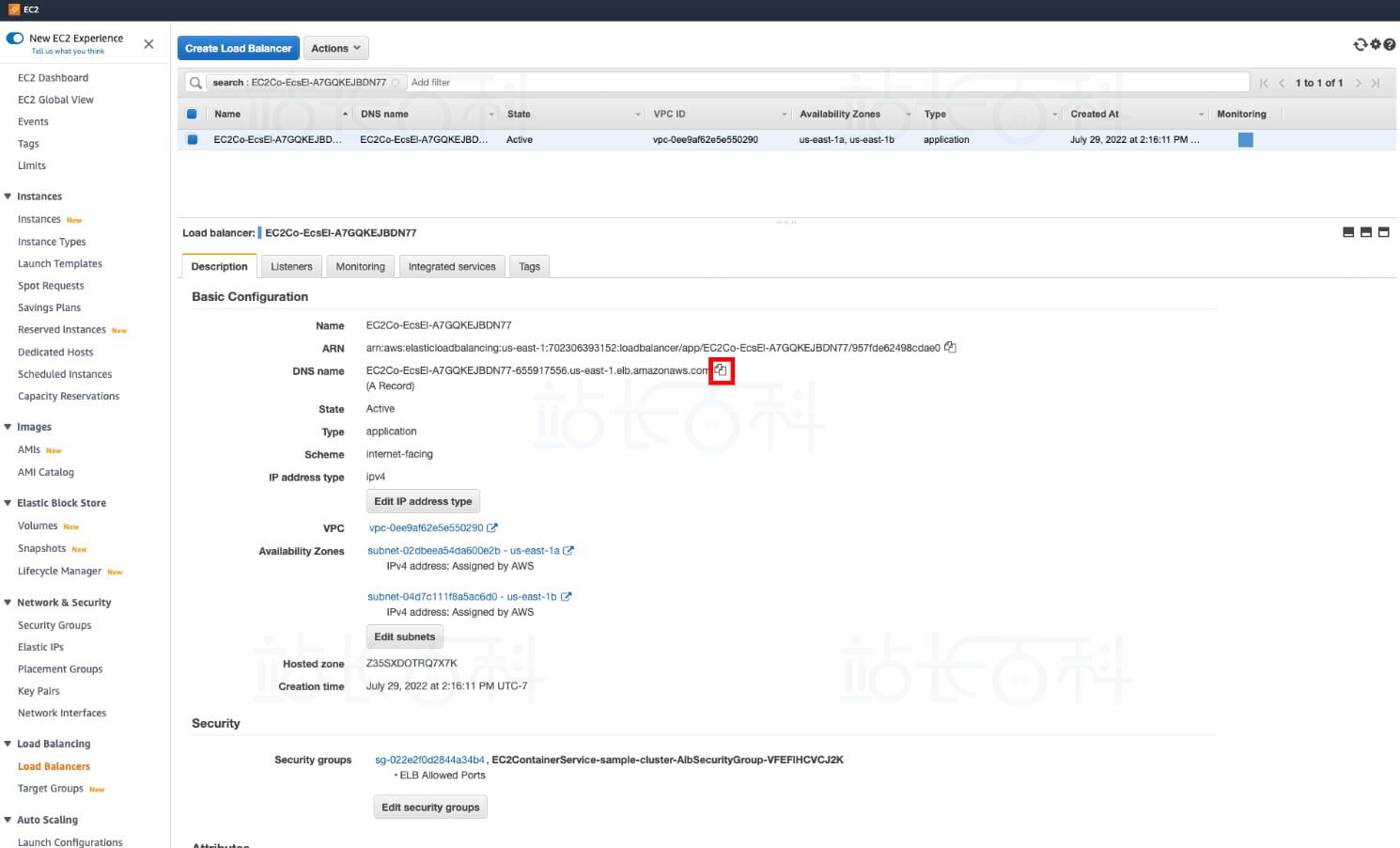The width and height of the screenshot is (1400, 848).
Task: Open VPC ID column dropdown arrow
Action: coord(785,115)
